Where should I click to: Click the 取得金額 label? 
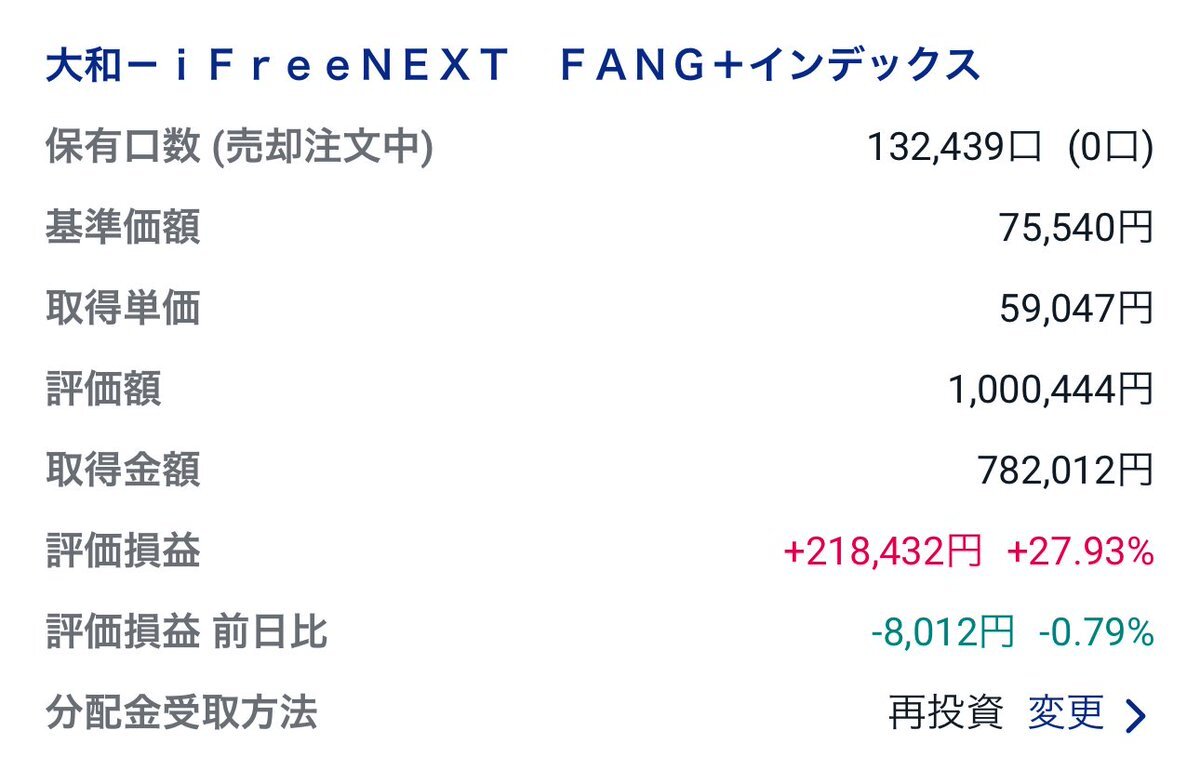click(123, 470)
